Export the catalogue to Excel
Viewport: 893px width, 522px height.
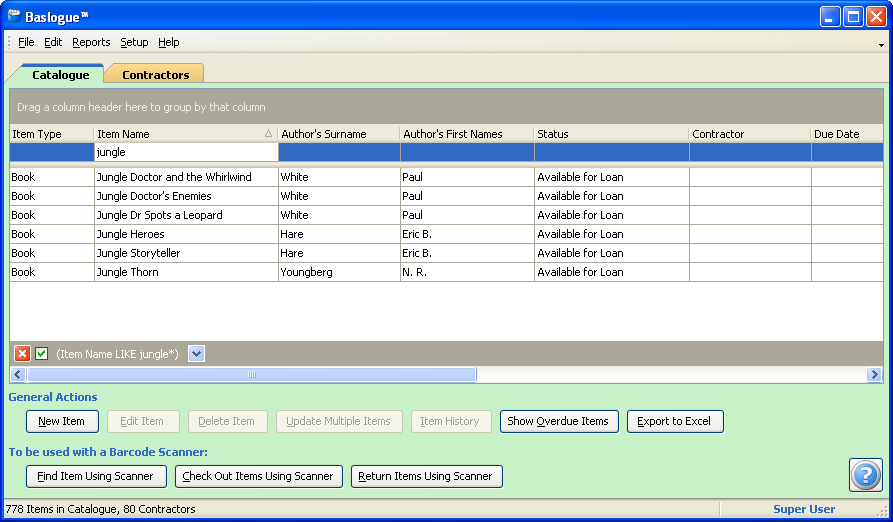coord(675,421)
